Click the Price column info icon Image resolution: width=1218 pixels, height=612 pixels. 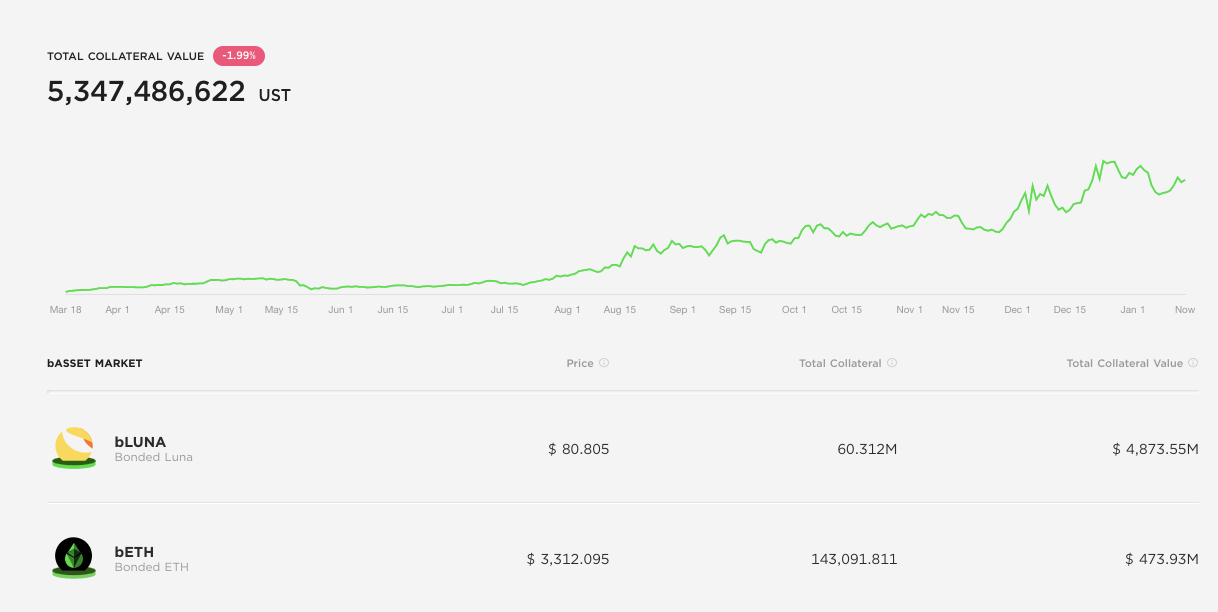pyautogui.click(x=604, y=363)
